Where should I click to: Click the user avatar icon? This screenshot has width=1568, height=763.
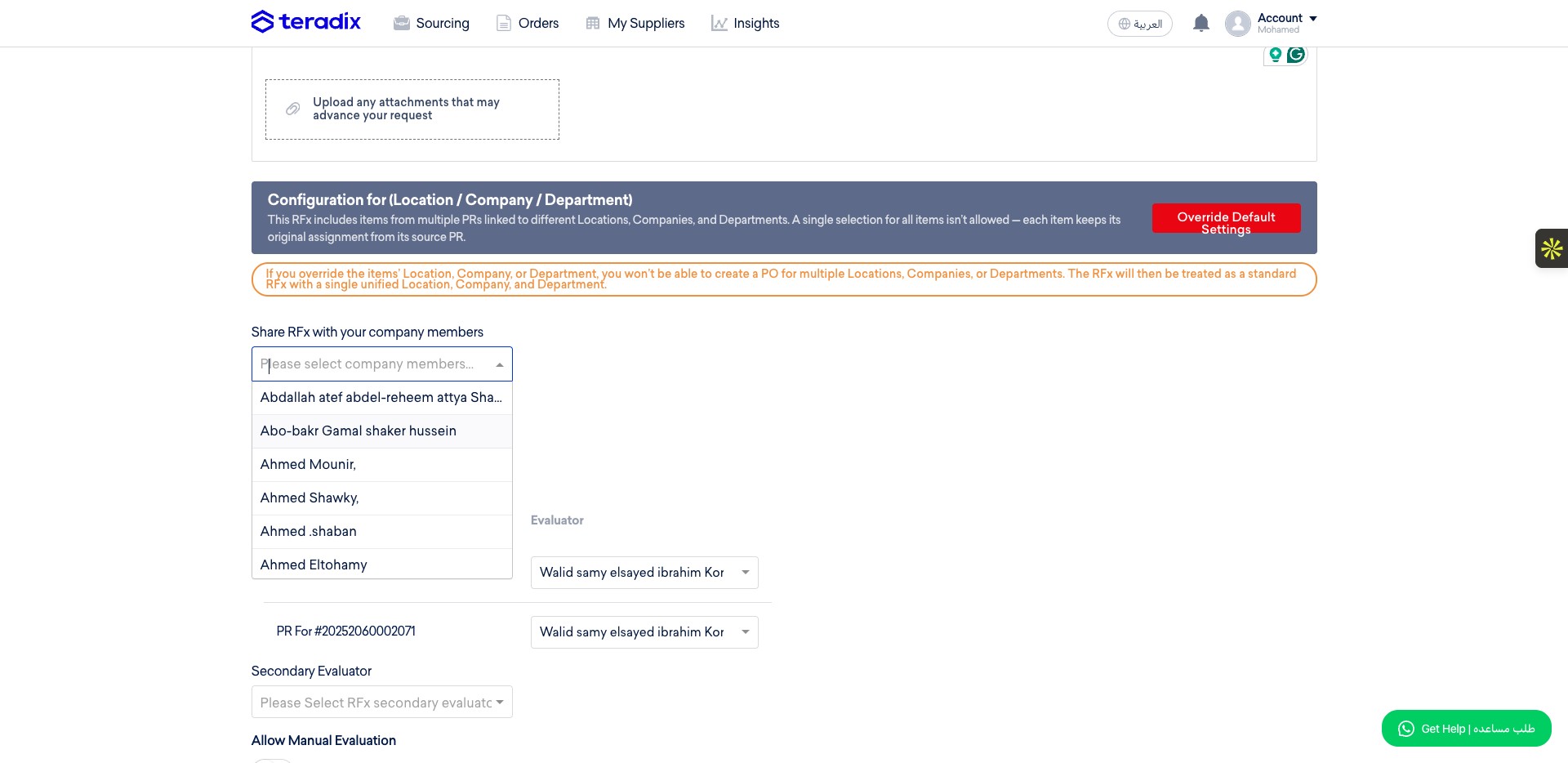pyautogui.click(x=1237, y=23)
